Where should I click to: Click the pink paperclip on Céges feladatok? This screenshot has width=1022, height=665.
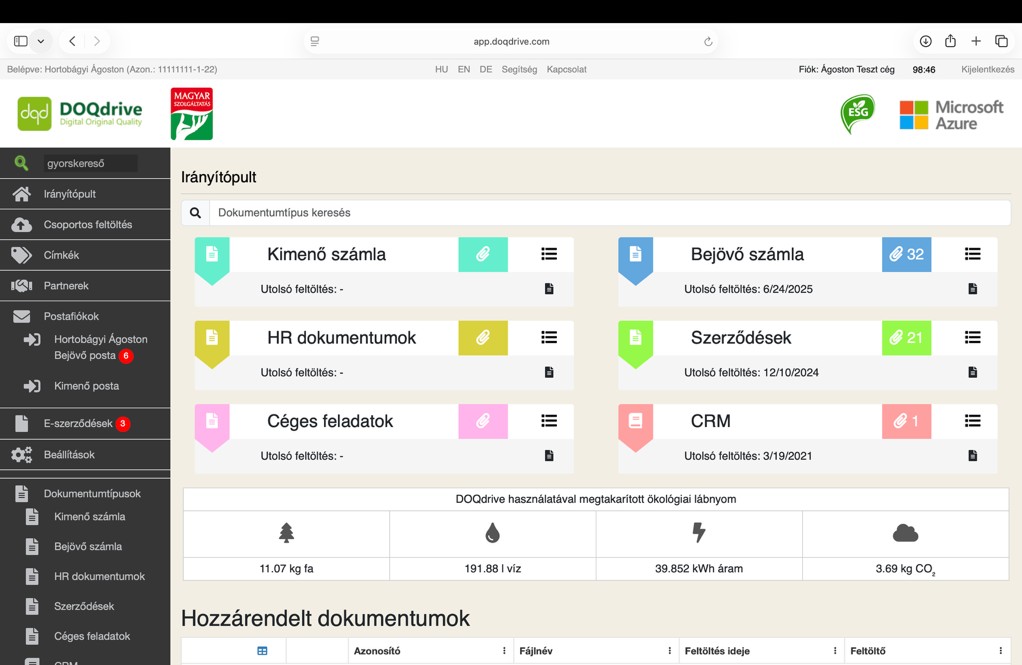[x=483, y=422]
